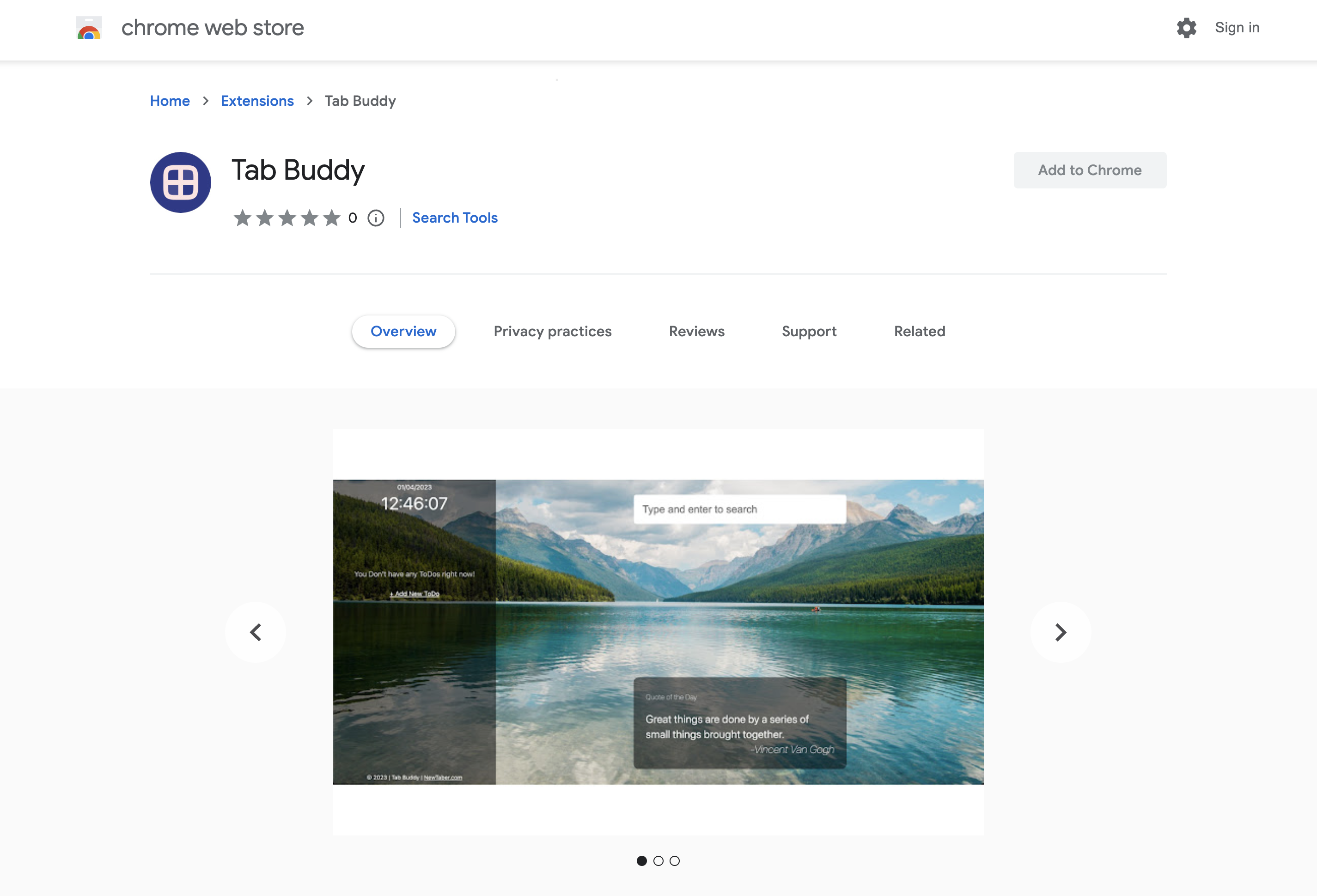Click the fifth rating star

pos(332,218)
